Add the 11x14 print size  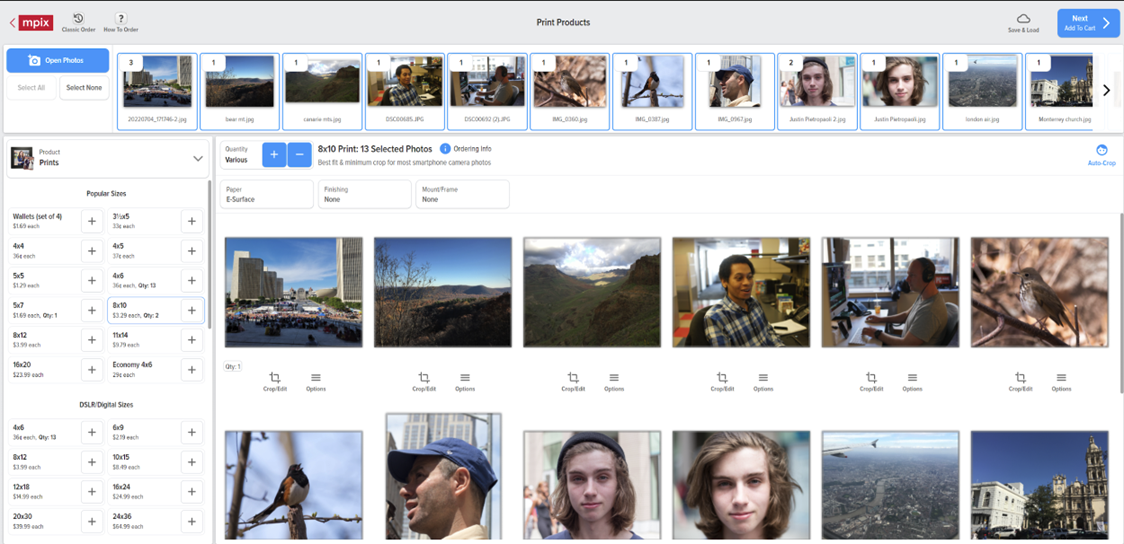[192, 340]
